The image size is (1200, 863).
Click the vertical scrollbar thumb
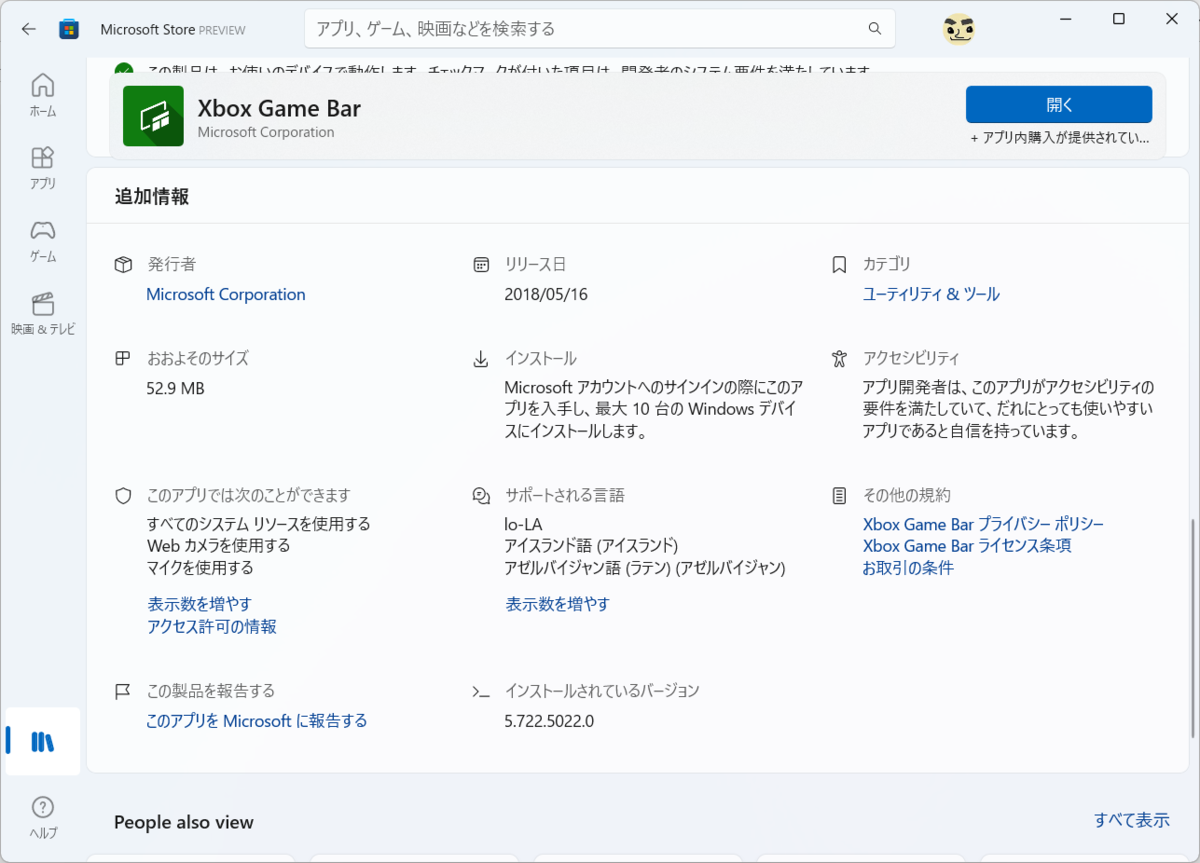click(x=1191, y=628)
